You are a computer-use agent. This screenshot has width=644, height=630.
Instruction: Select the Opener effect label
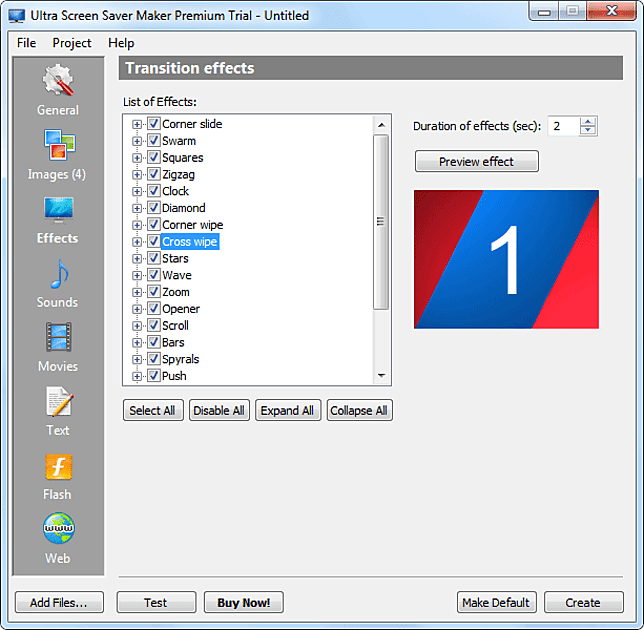(181, 309)
